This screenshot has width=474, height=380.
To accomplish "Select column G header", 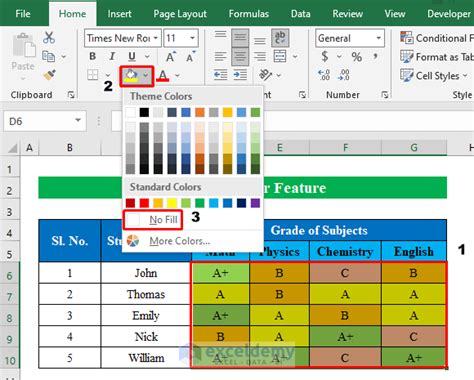I will coord(414,147).
